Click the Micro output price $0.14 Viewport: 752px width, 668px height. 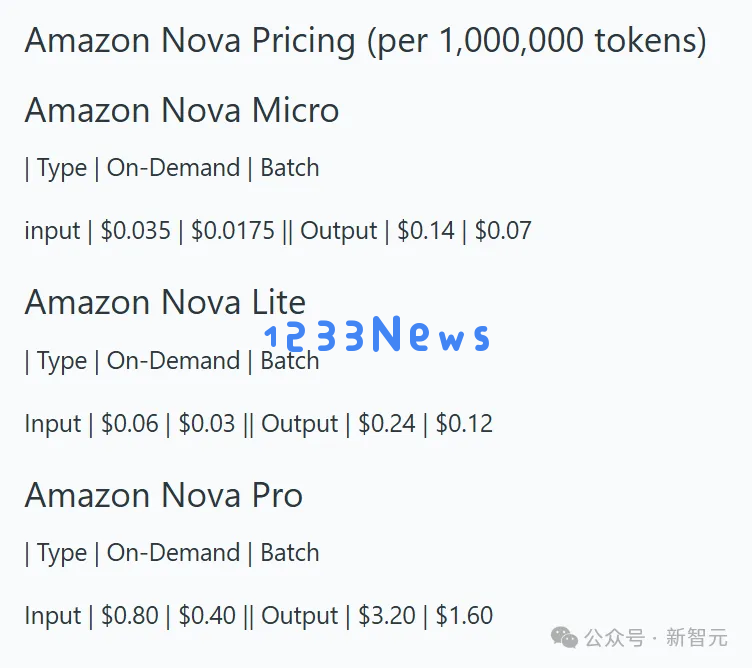pos(426,231)
